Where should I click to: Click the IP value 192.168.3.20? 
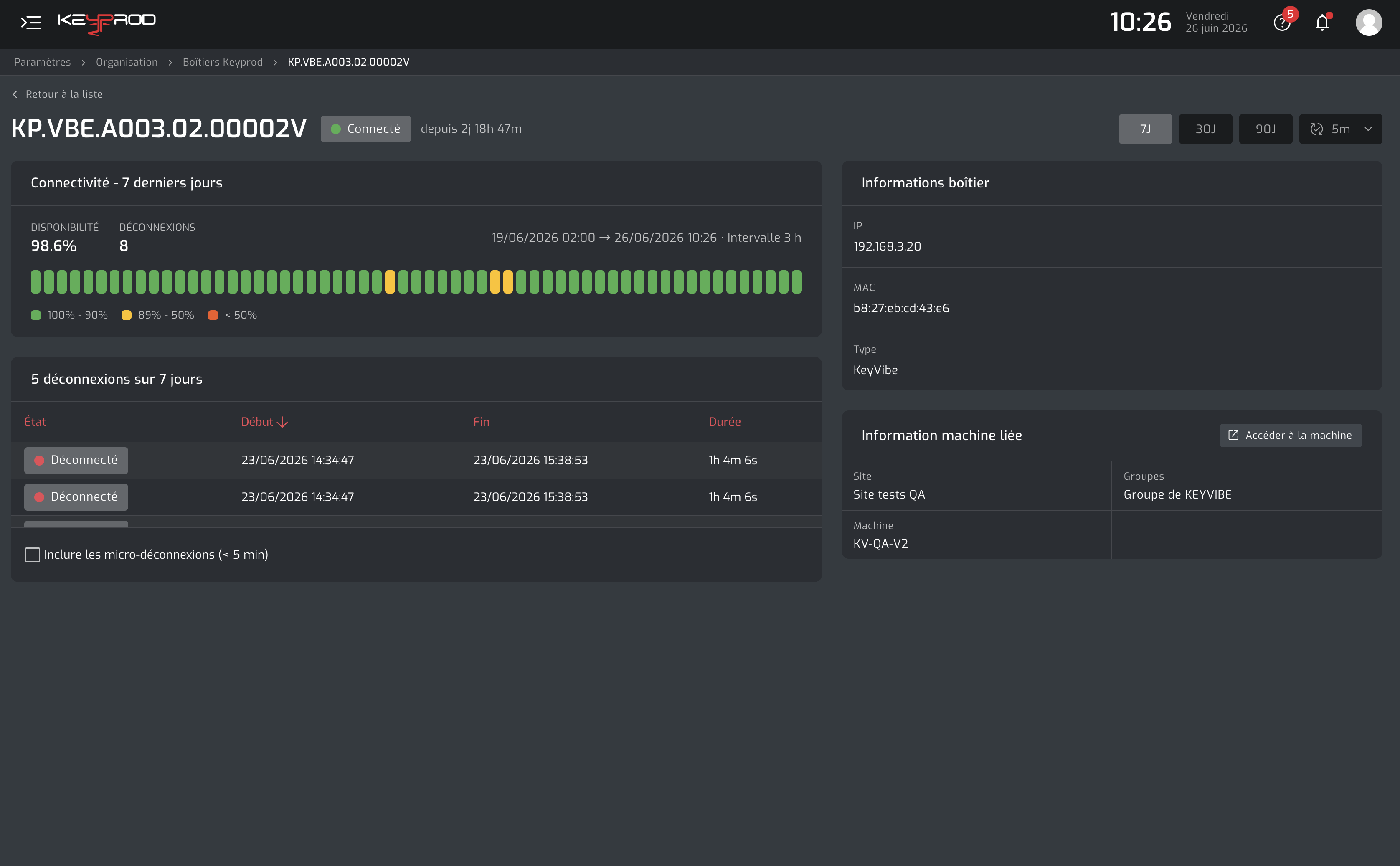pos(887,246)
